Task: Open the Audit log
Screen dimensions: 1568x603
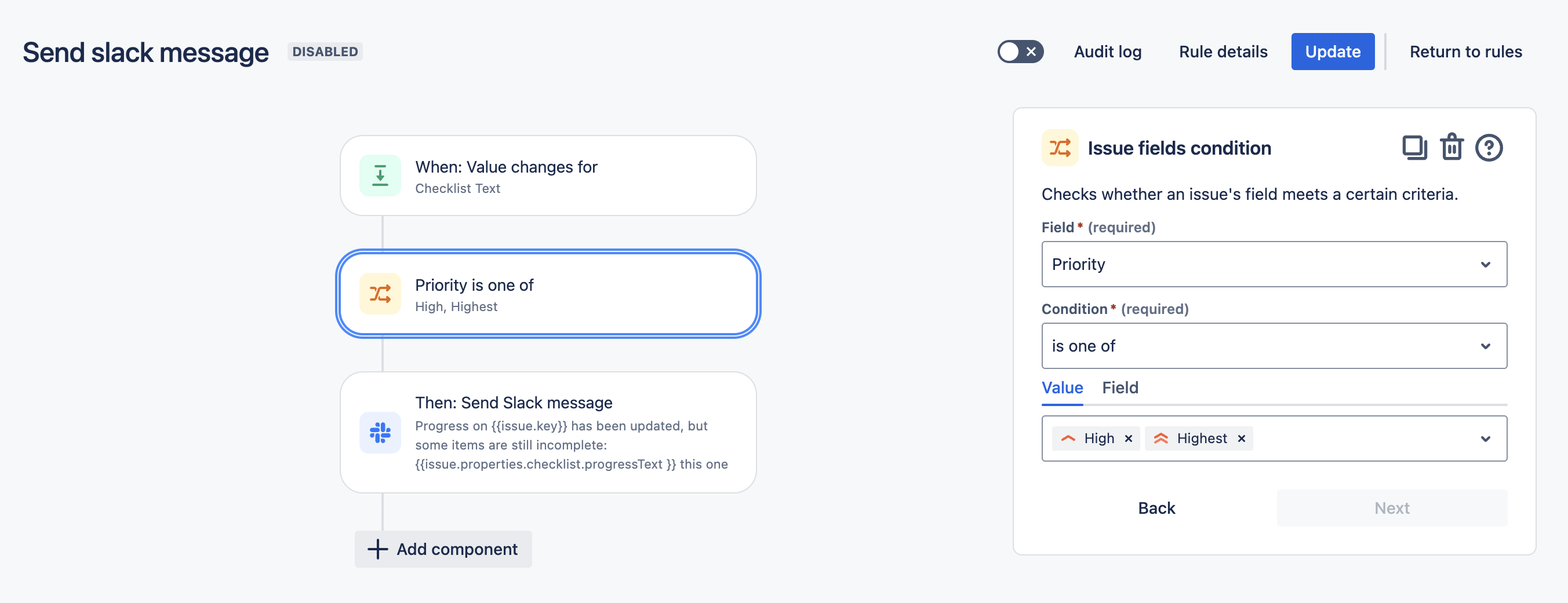Action: 1107,52
